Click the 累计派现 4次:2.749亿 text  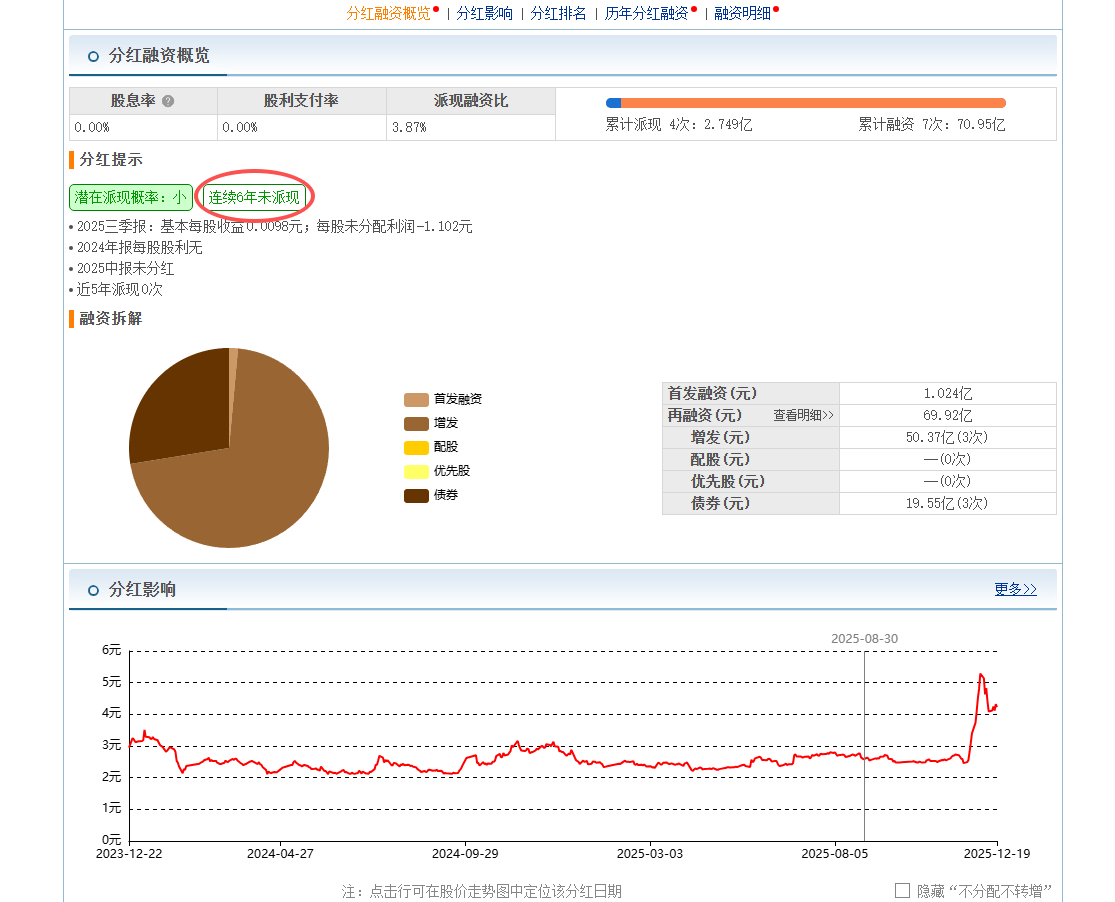pyautogui.click(x=679, y=124)
